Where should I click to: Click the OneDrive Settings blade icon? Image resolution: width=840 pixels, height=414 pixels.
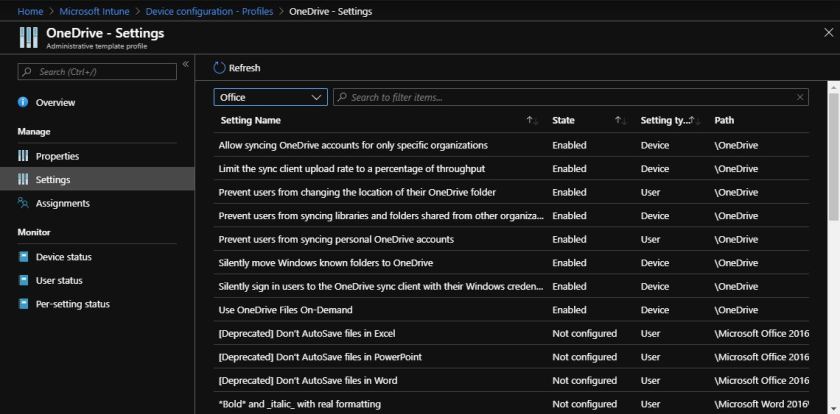[28, 37]
